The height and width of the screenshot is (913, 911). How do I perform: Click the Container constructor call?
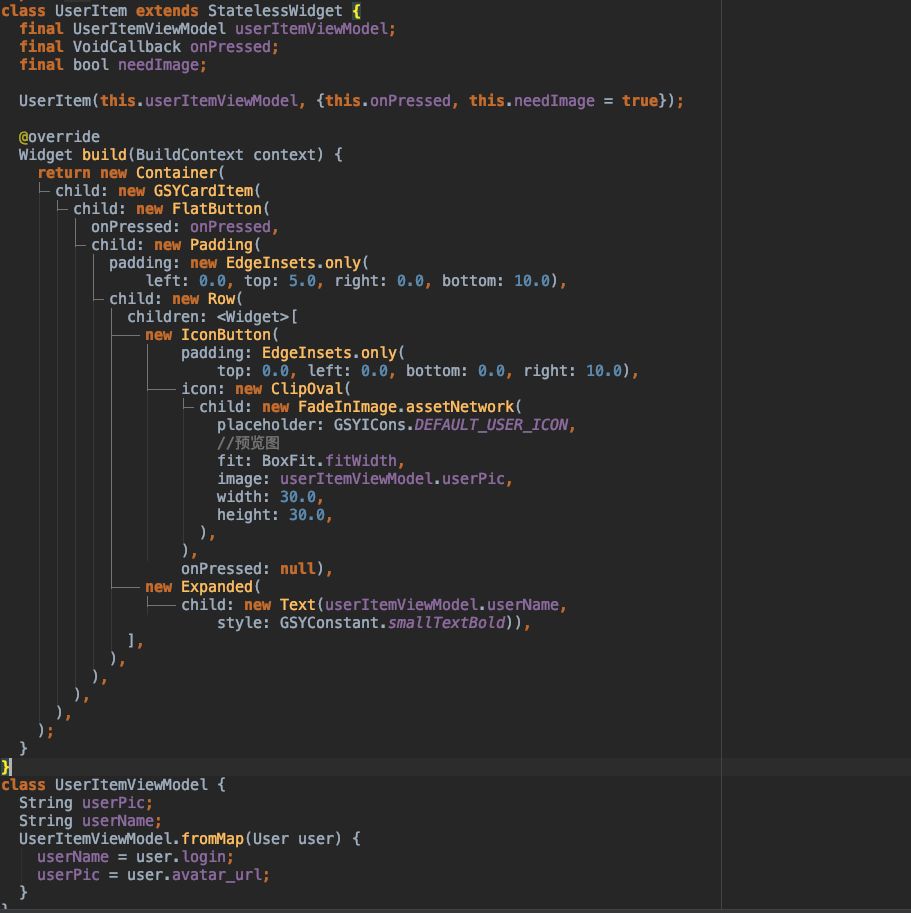176,172
